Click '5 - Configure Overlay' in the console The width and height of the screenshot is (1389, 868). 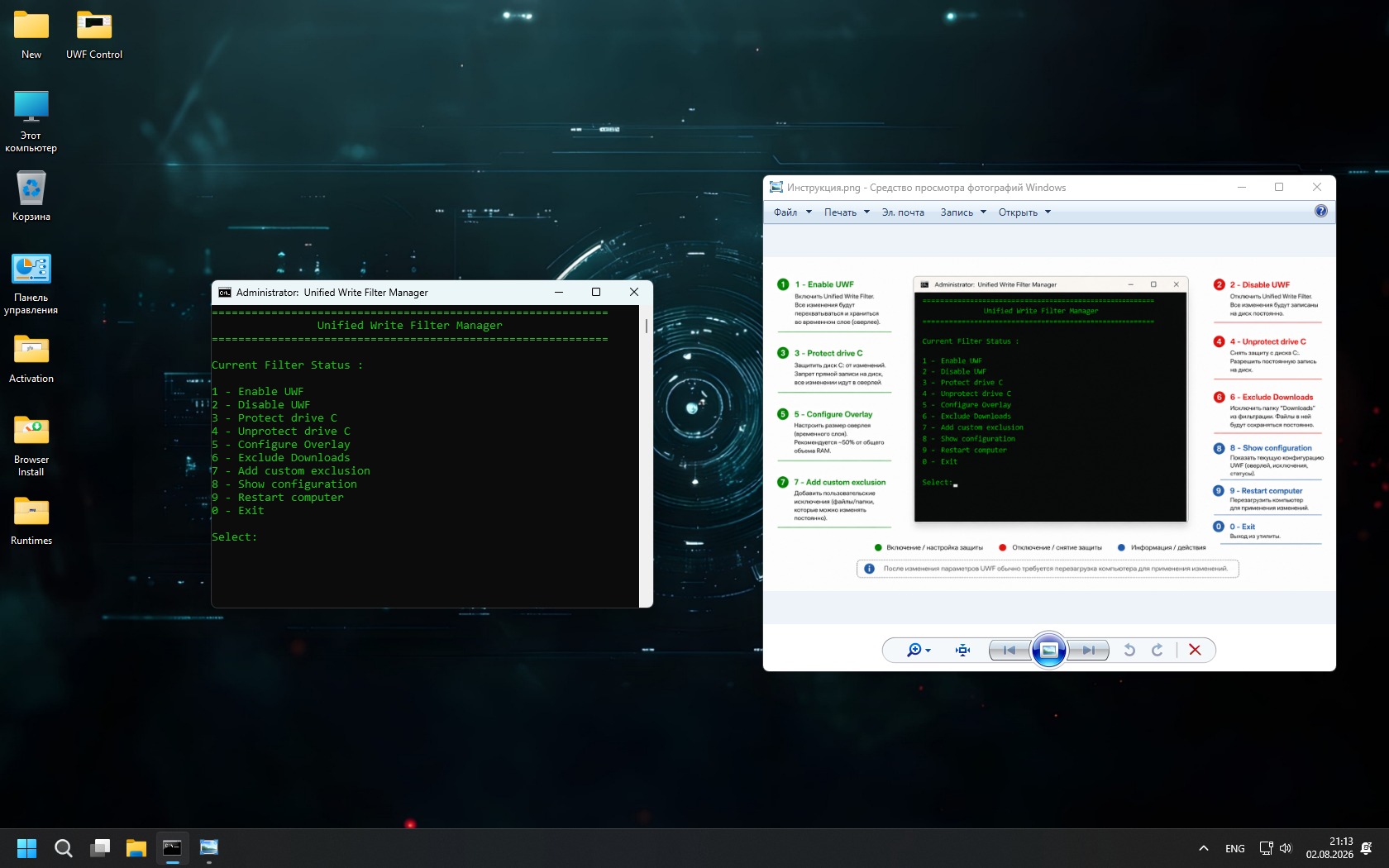pos(281,445)
